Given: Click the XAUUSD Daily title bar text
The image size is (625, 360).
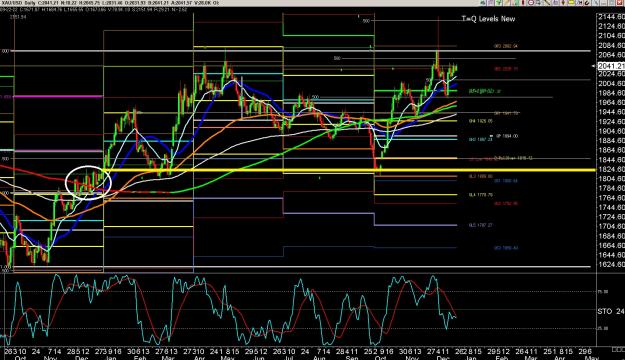Looking at the screenshot, I should (x=18, y=3).
